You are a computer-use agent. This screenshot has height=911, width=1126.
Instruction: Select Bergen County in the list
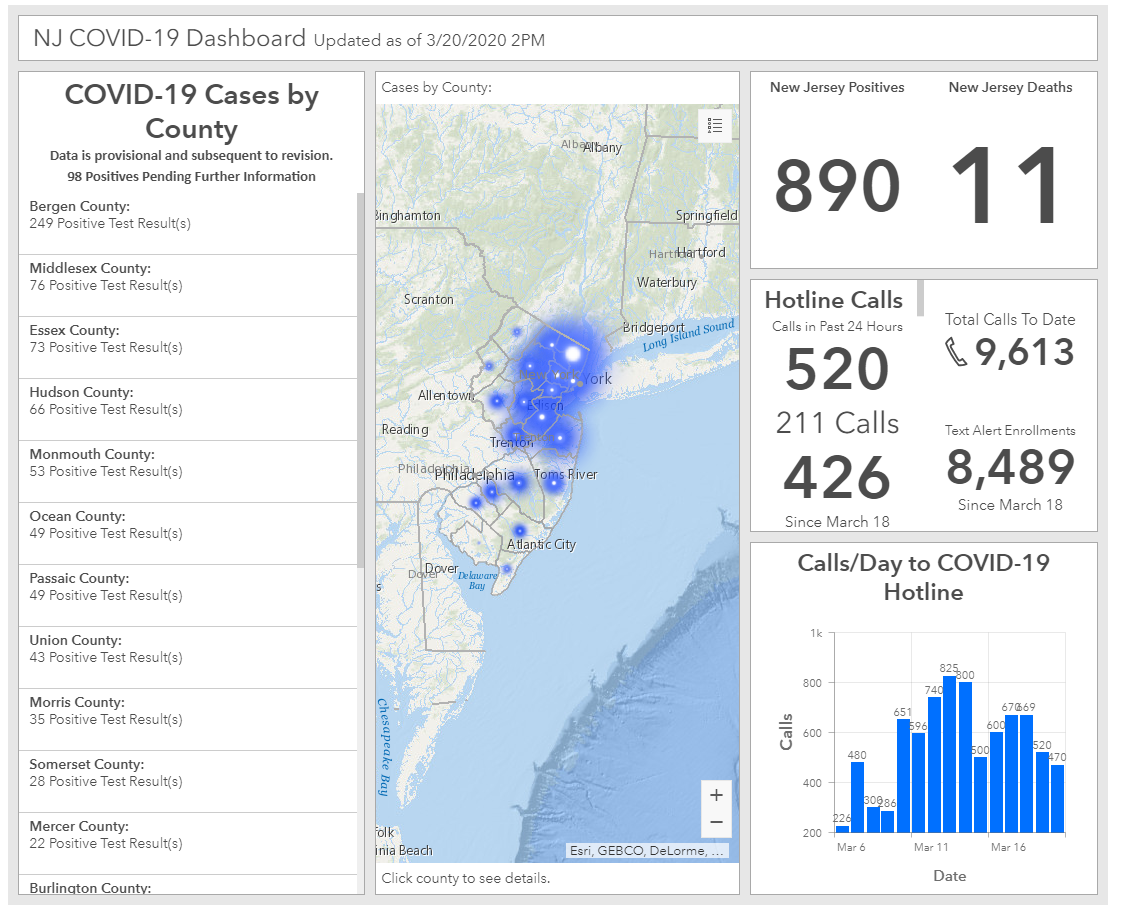point(188,224)
